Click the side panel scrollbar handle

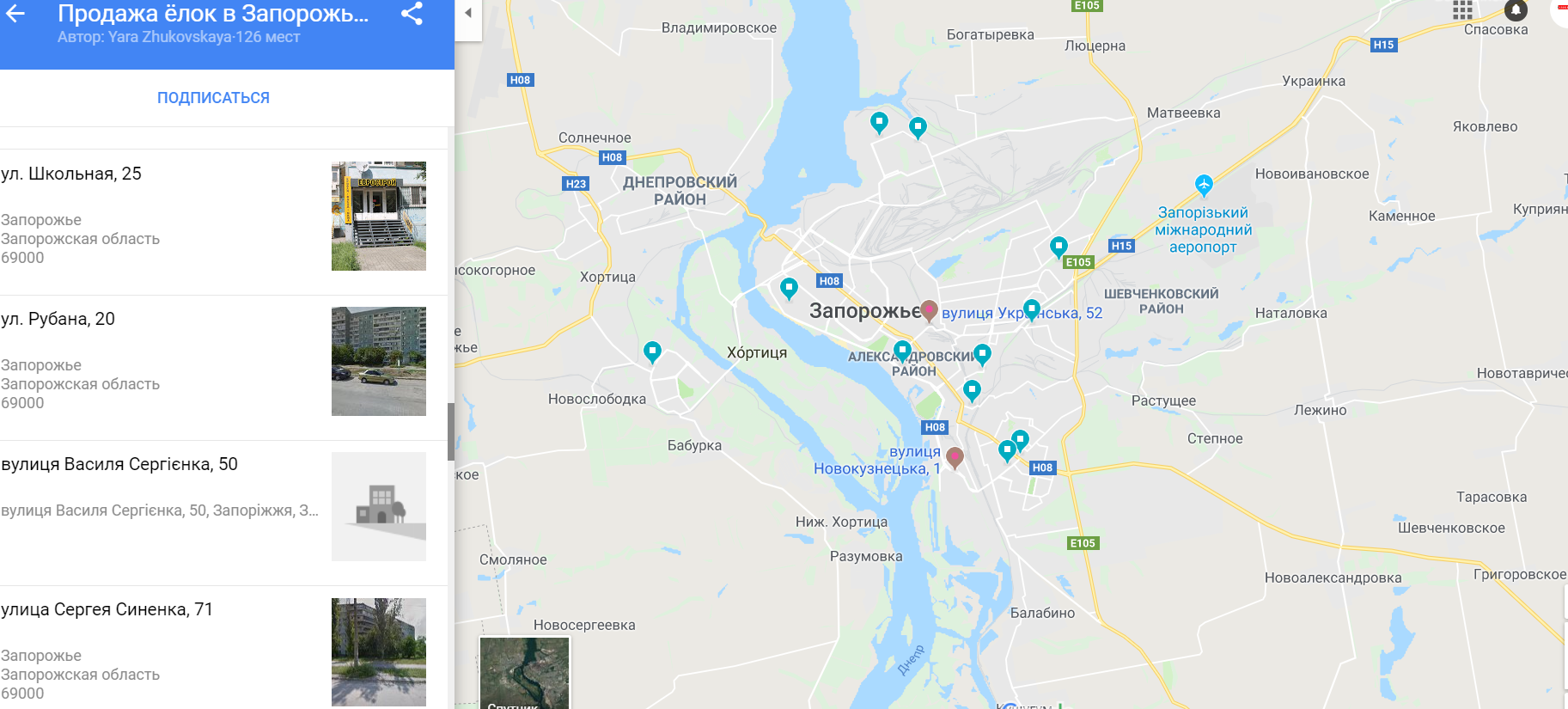pyautogui.click(x=451, y=431)
